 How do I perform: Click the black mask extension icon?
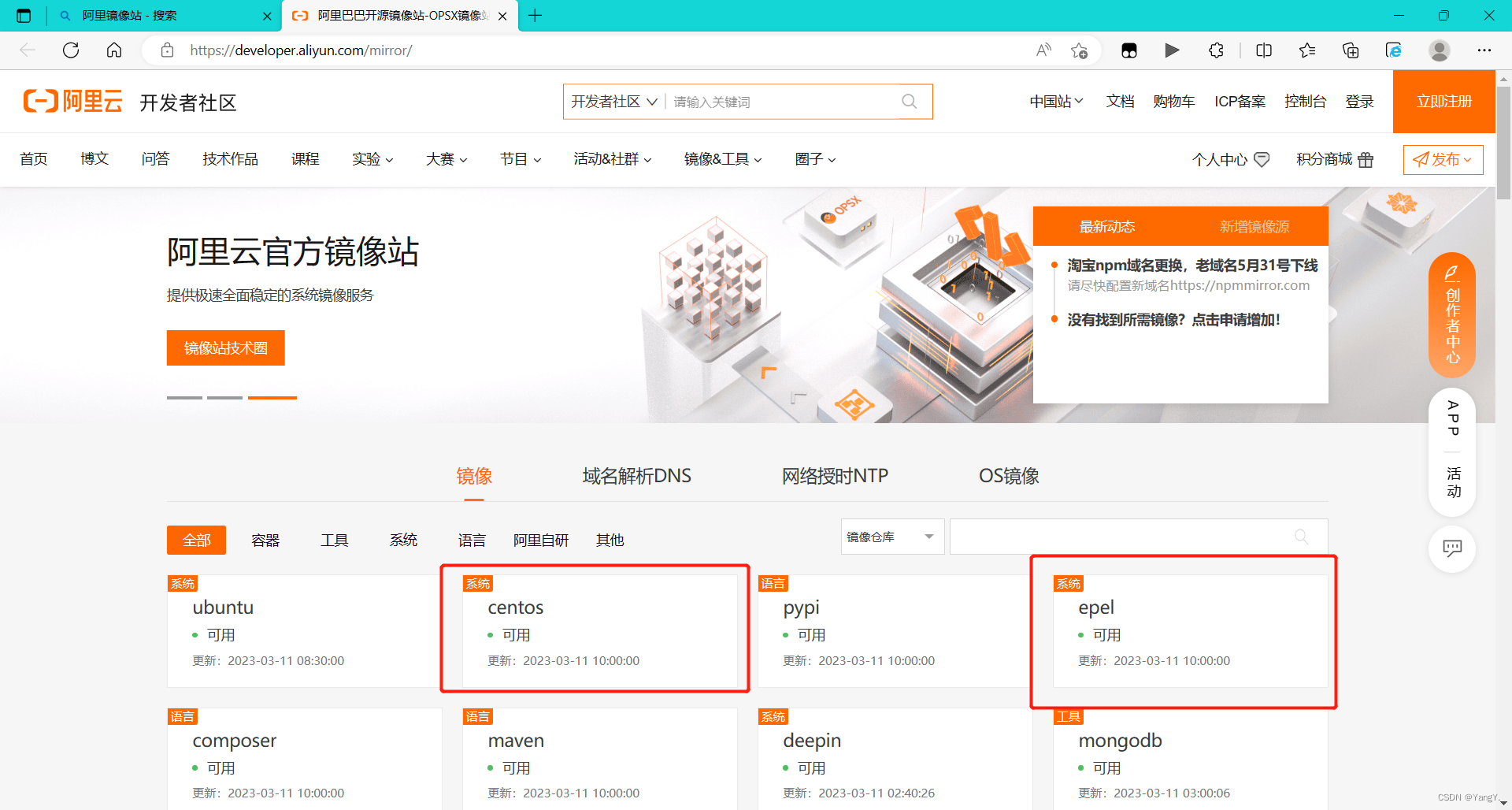pyautogui.click(x=1129, y=50)
